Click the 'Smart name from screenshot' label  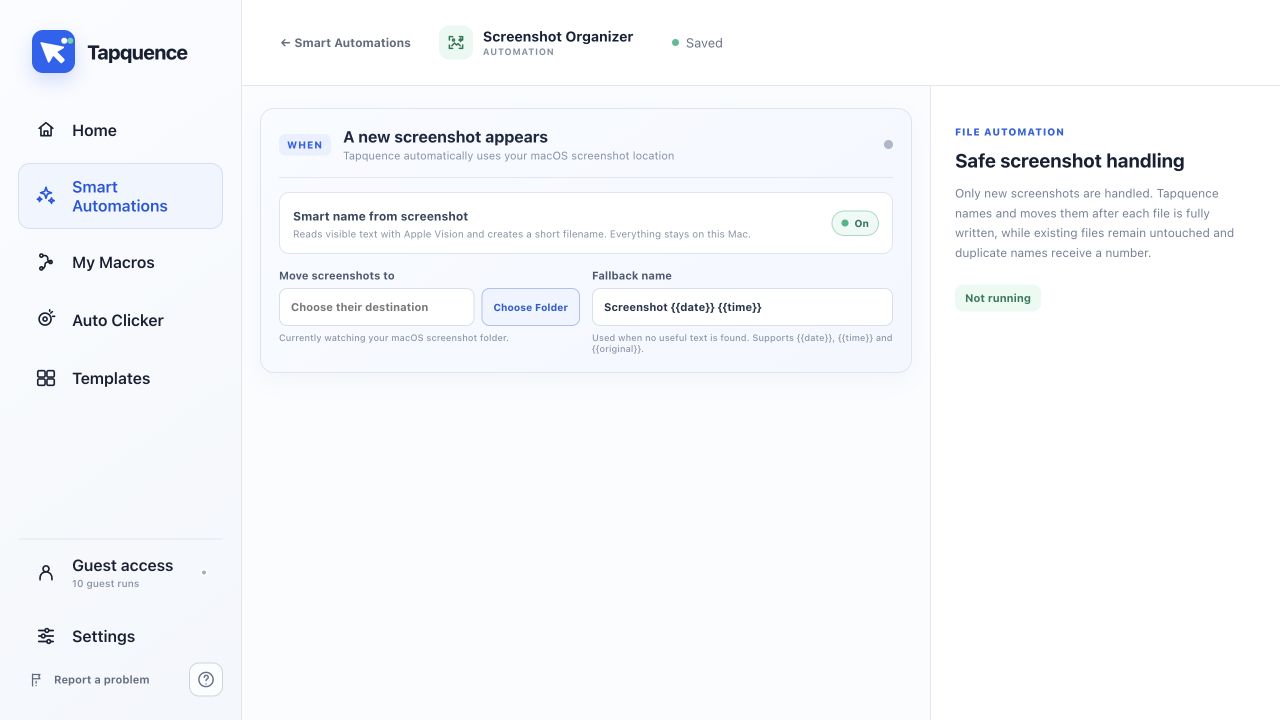(380, 216)
